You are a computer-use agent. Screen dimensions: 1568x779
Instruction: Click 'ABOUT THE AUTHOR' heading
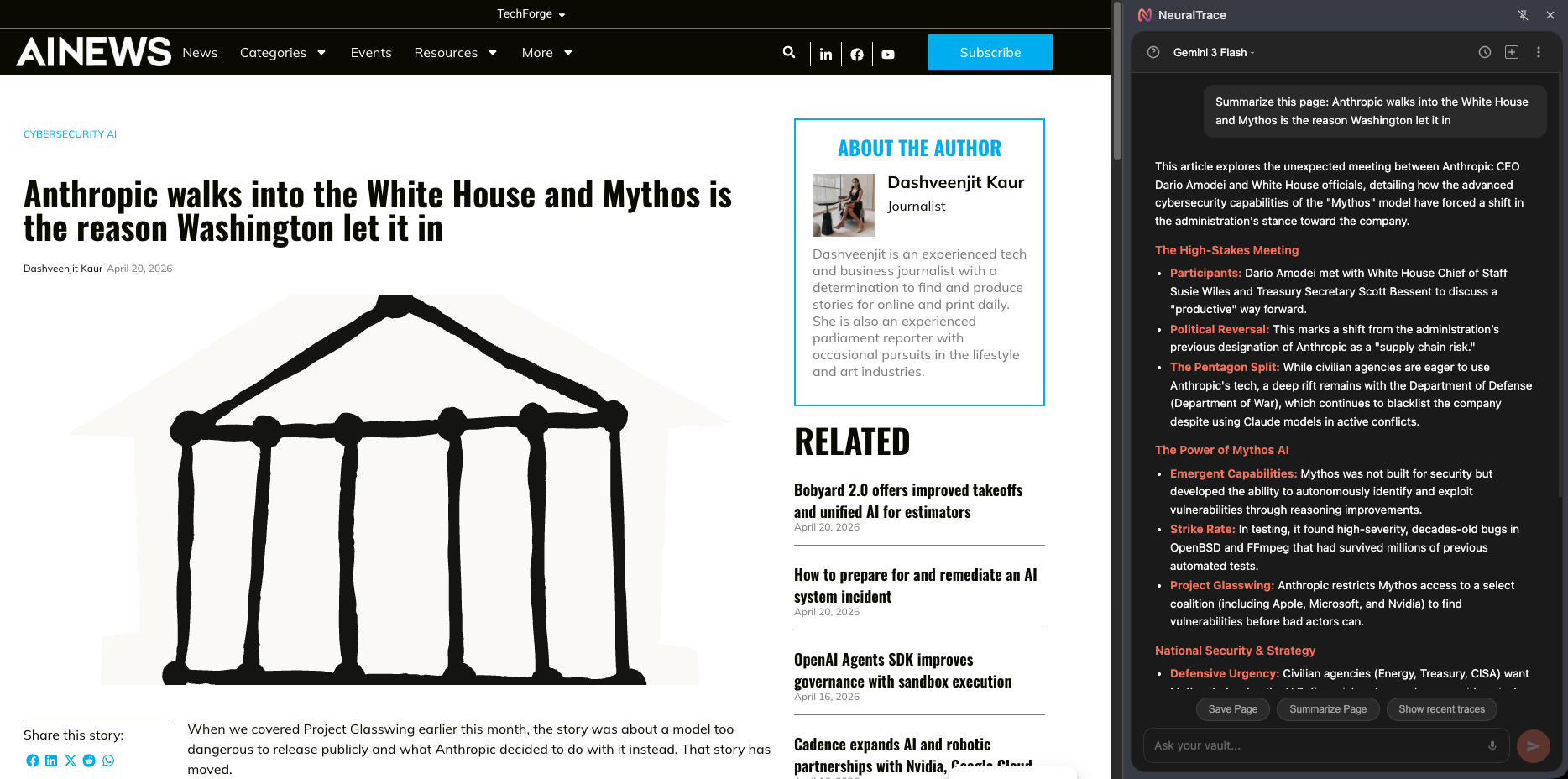[919, 149]
